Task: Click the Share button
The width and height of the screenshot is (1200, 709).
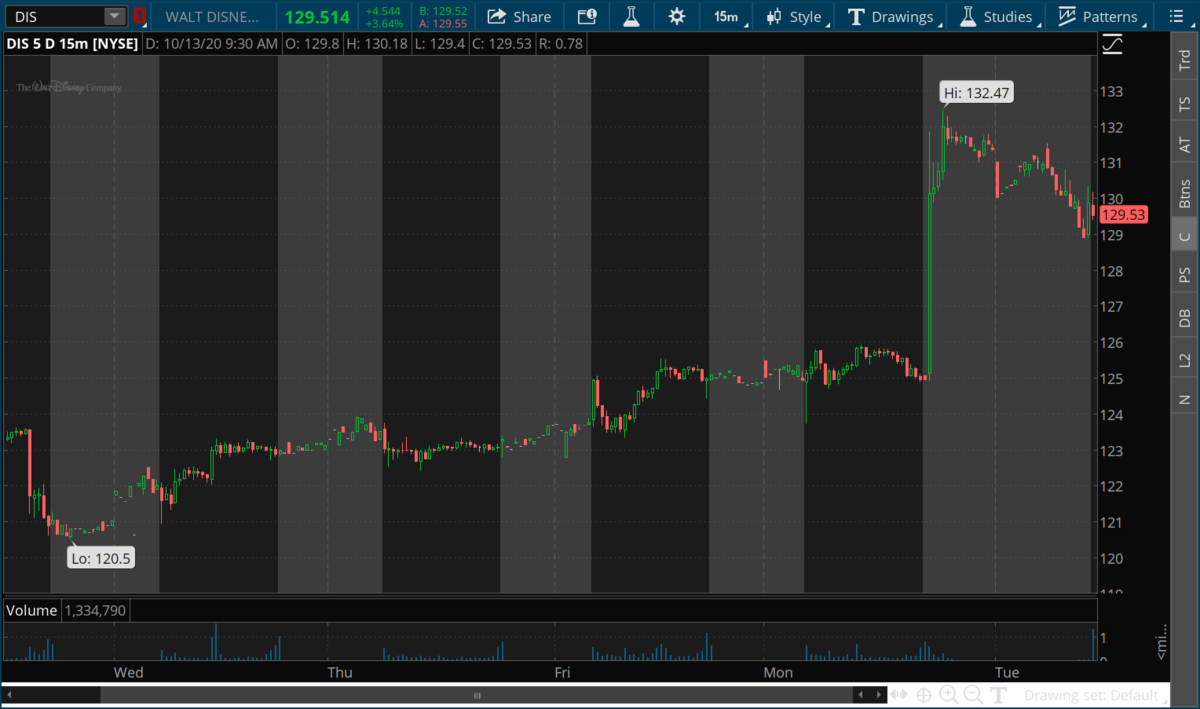Action: [x=519, y=16]
